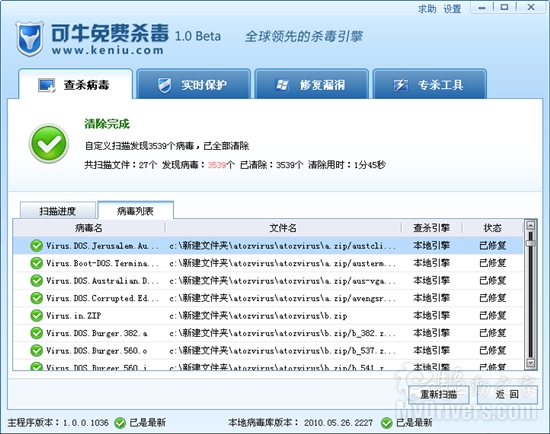This screenshot has width=550, height=434.
Task: Click 已是最新 beside main program version
Action: coord(148,423)
